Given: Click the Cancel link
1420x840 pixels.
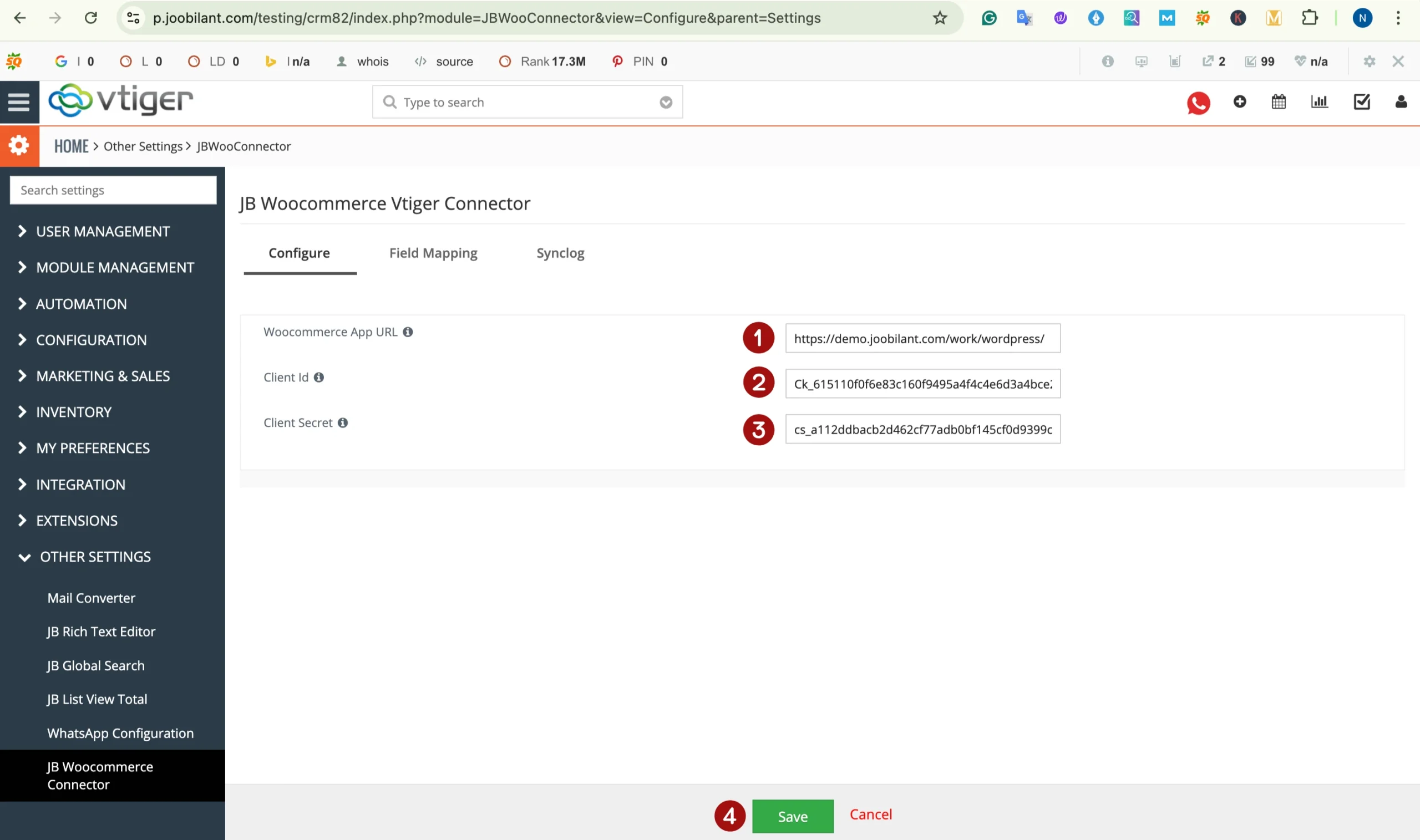Looking at the screenshot, I should (x=870, y=814).
